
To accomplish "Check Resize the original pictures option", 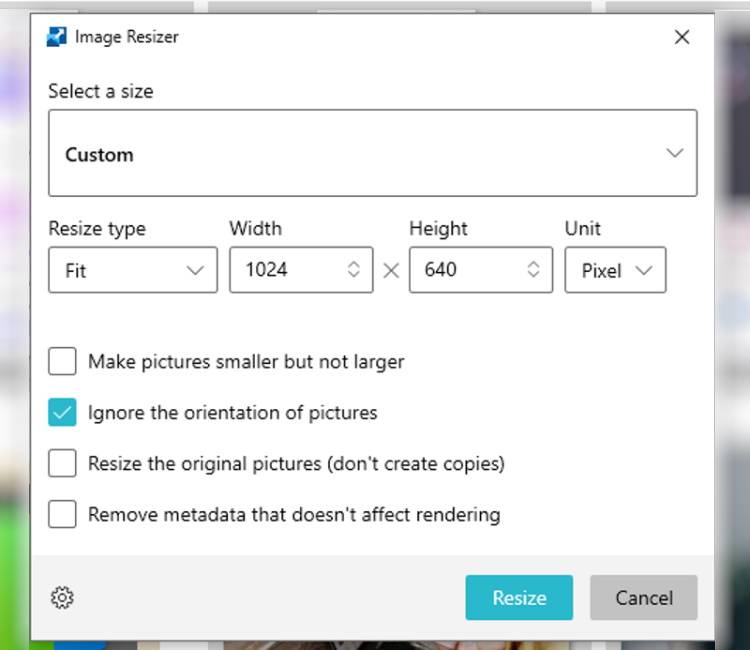I will click(62, 463).
